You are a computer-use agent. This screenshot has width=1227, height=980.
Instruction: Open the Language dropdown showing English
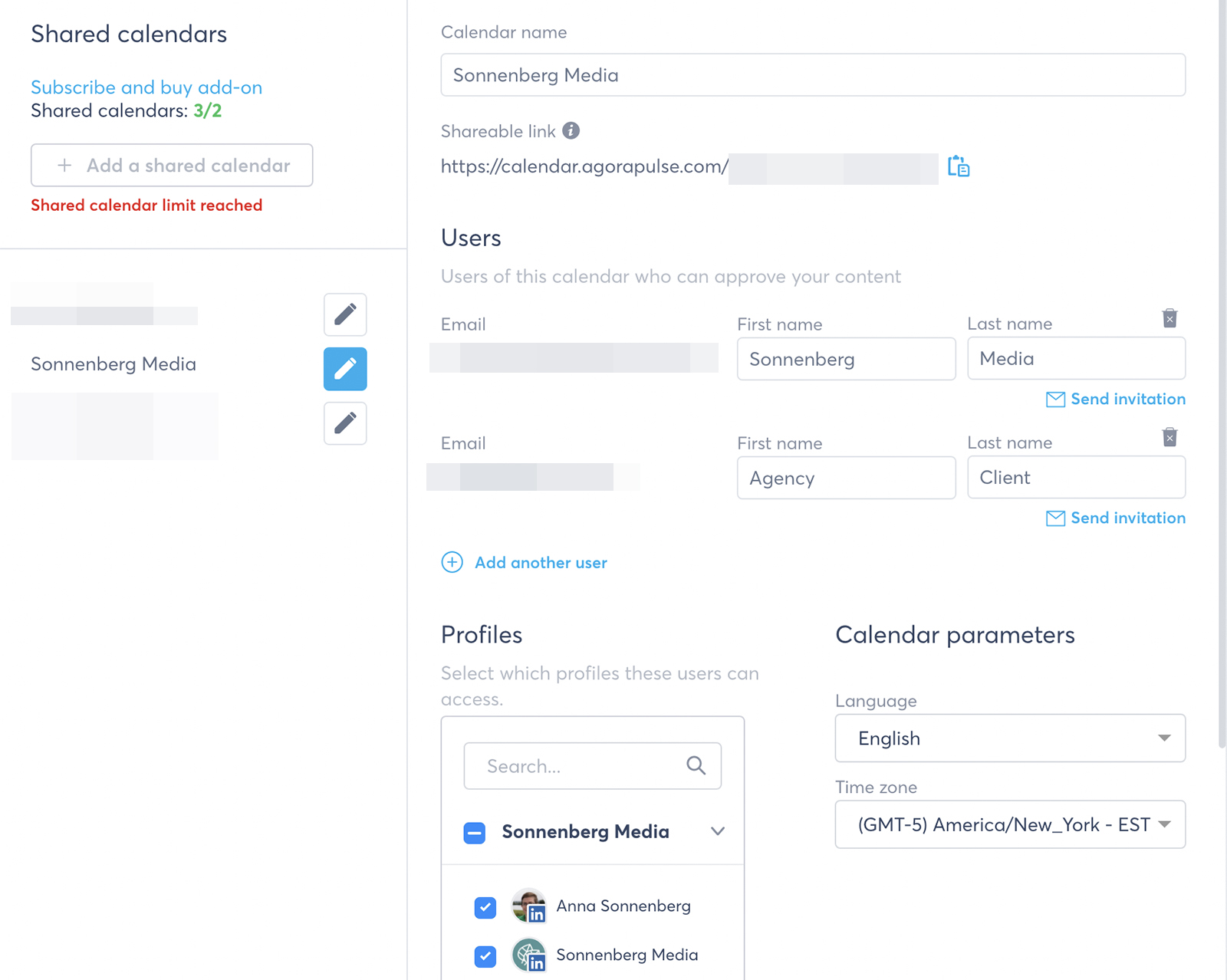tap(1010, 738)
